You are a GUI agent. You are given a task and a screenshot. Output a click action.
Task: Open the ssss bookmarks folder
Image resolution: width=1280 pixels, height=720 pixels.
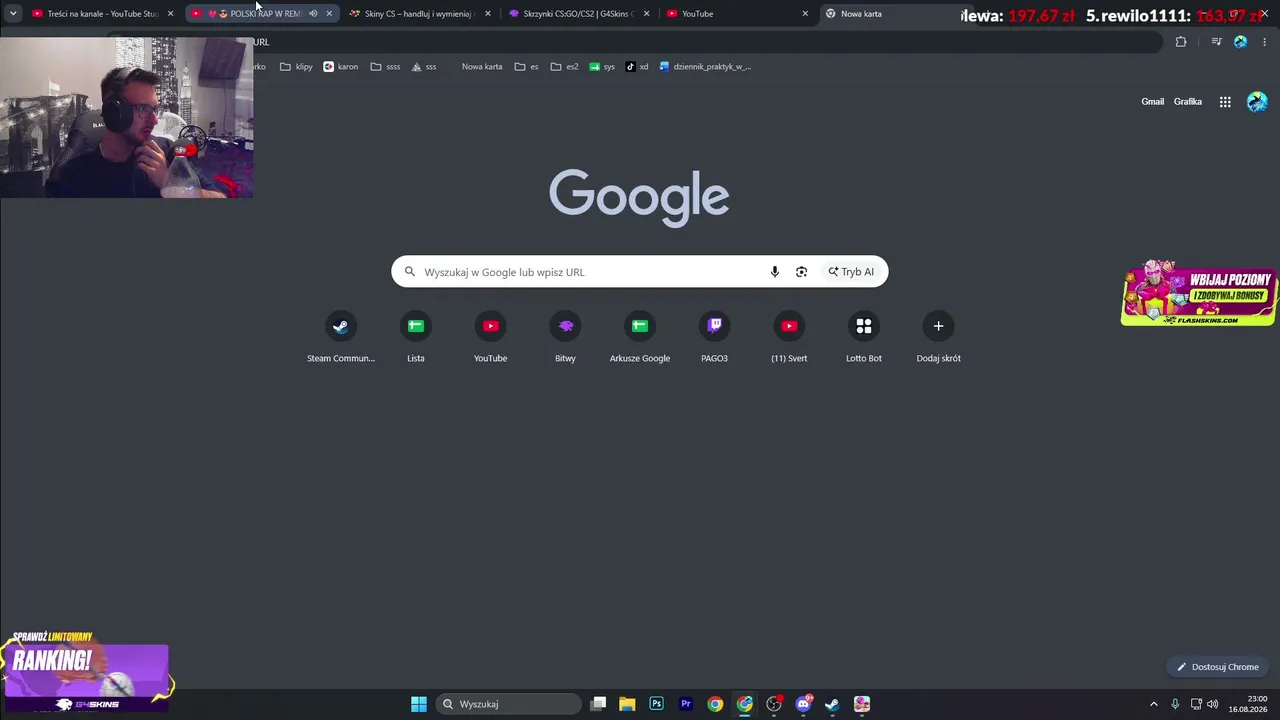(385, 67)
